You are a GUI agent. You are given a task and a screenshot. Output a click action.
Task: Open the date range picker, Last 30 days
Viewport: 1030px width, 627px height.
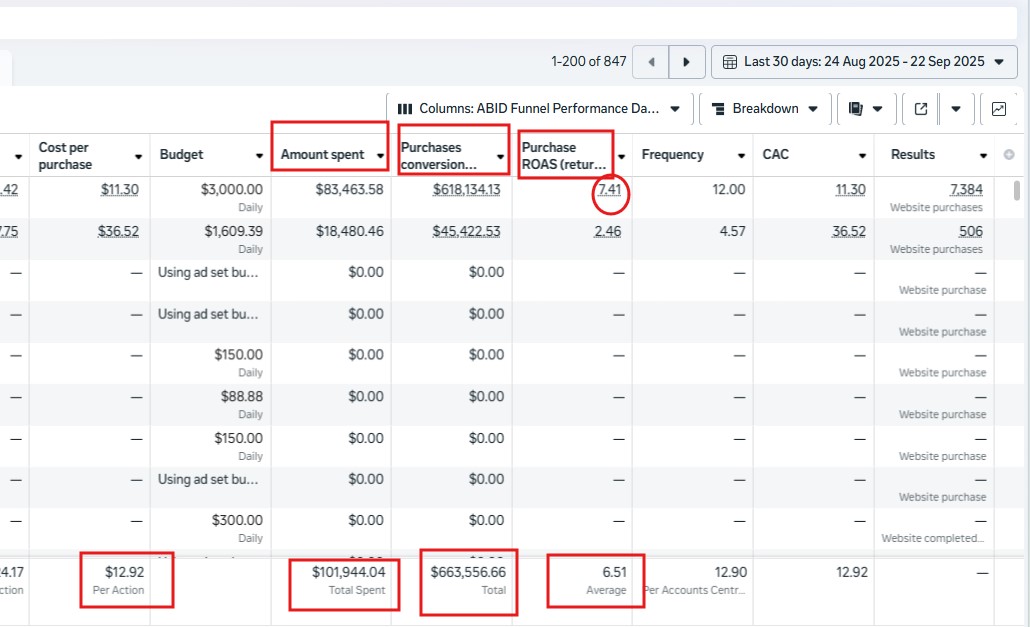click(x=864, y=62)
